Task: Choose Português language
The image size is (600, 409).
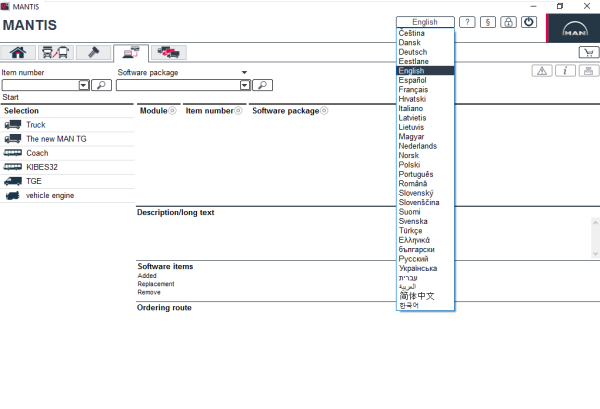Action: 425,174
